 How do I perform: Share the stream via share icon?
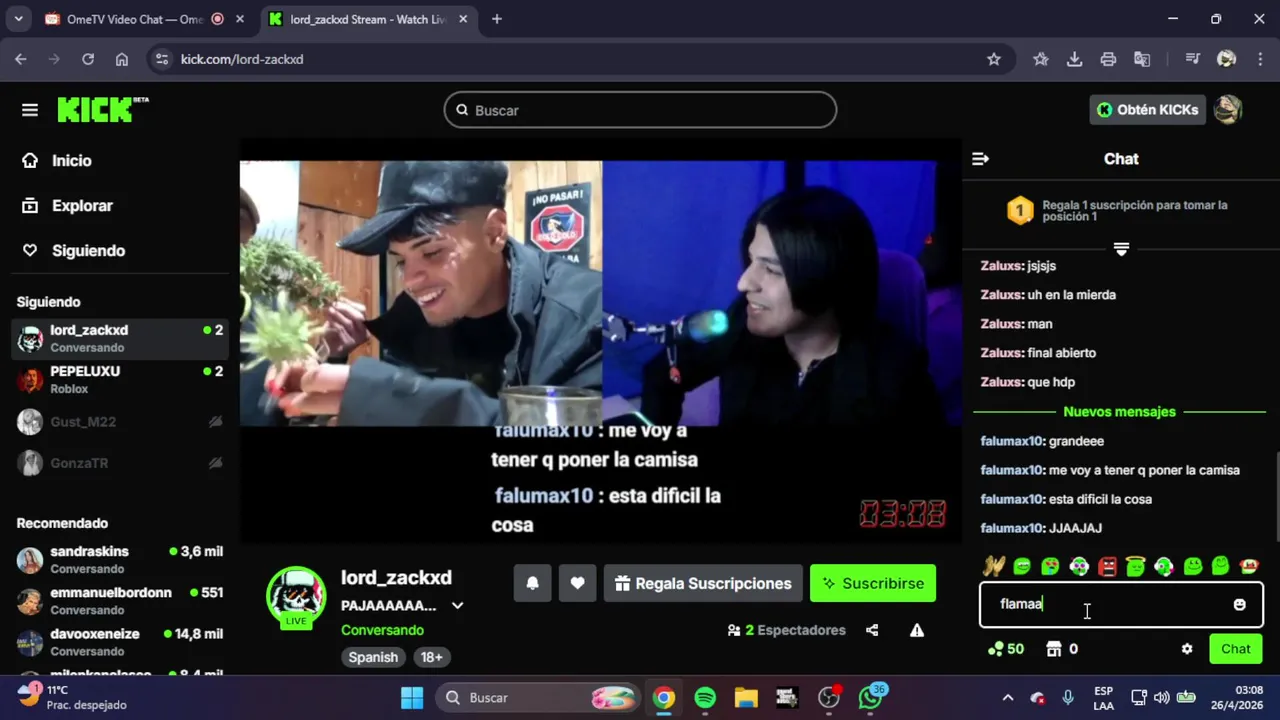[x=872, y=630]
